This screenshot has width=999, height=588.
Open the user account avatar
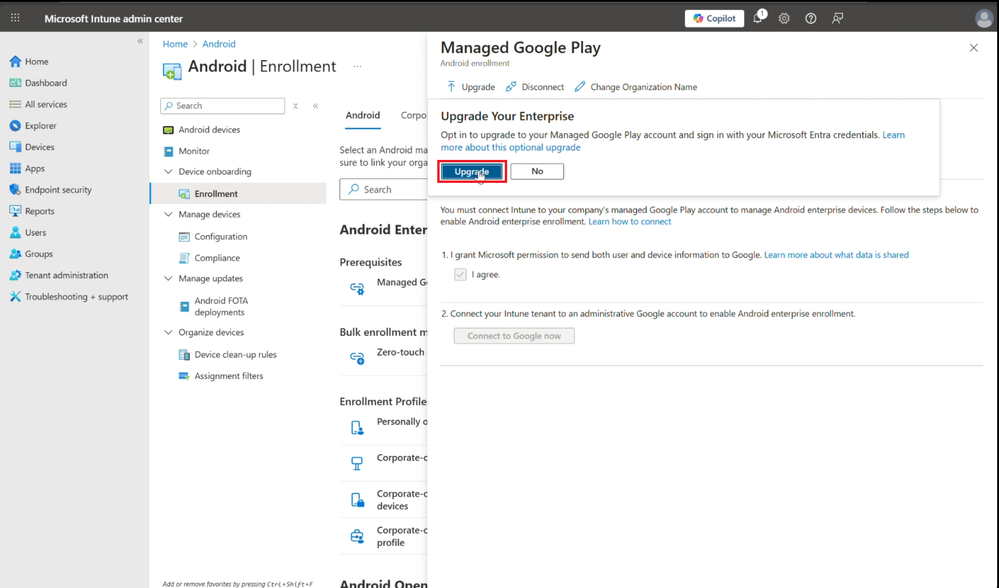tap(984, 18)
